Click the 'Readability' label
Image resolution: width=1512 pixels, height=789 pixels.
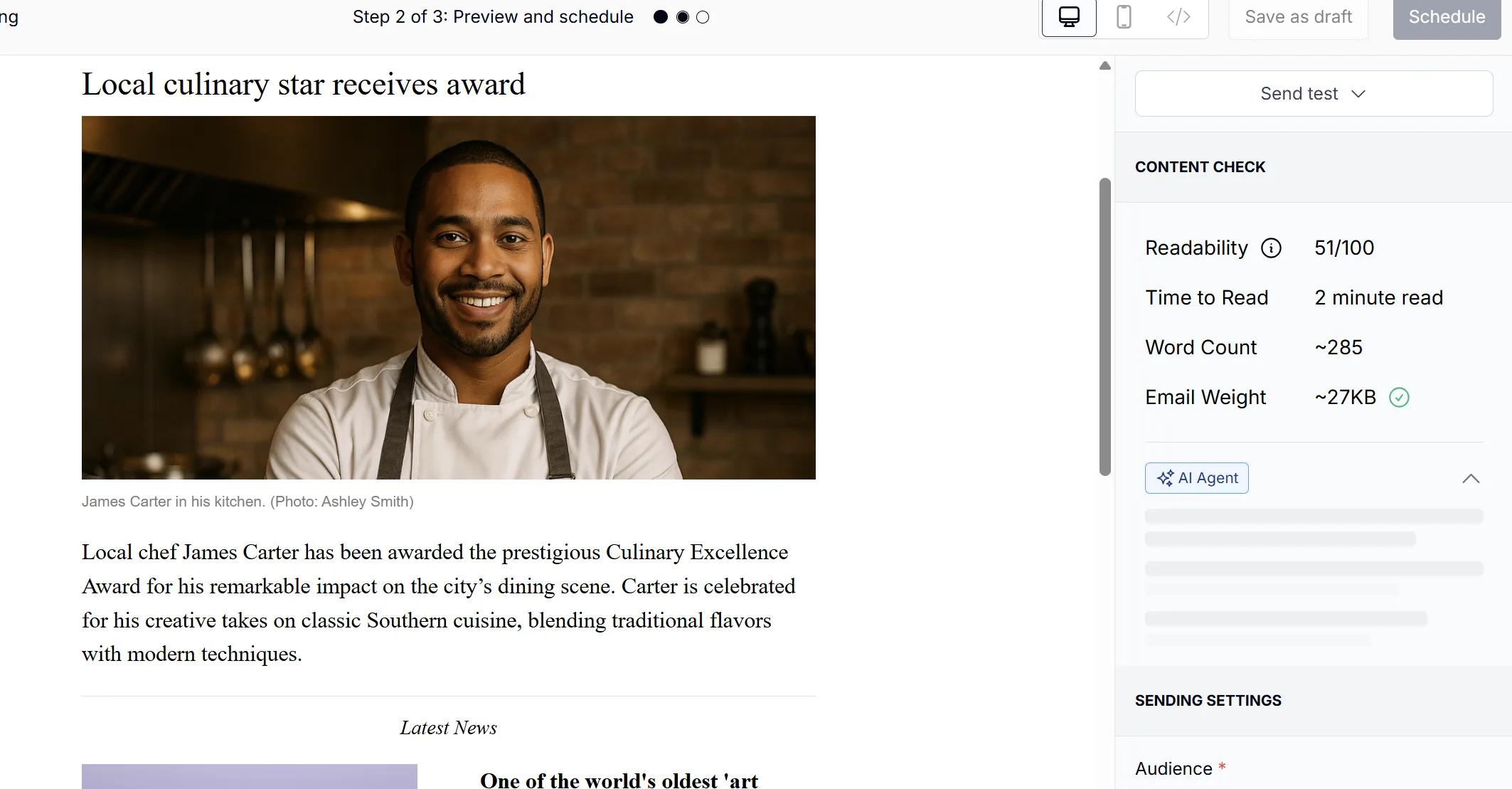point(1196,248)
